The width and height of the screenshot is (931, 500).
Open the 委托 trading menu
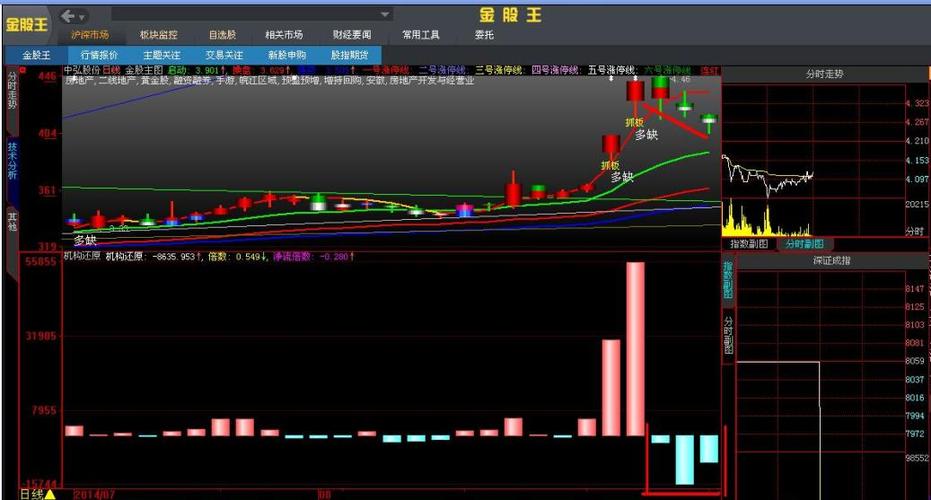[x=484, y=35]
